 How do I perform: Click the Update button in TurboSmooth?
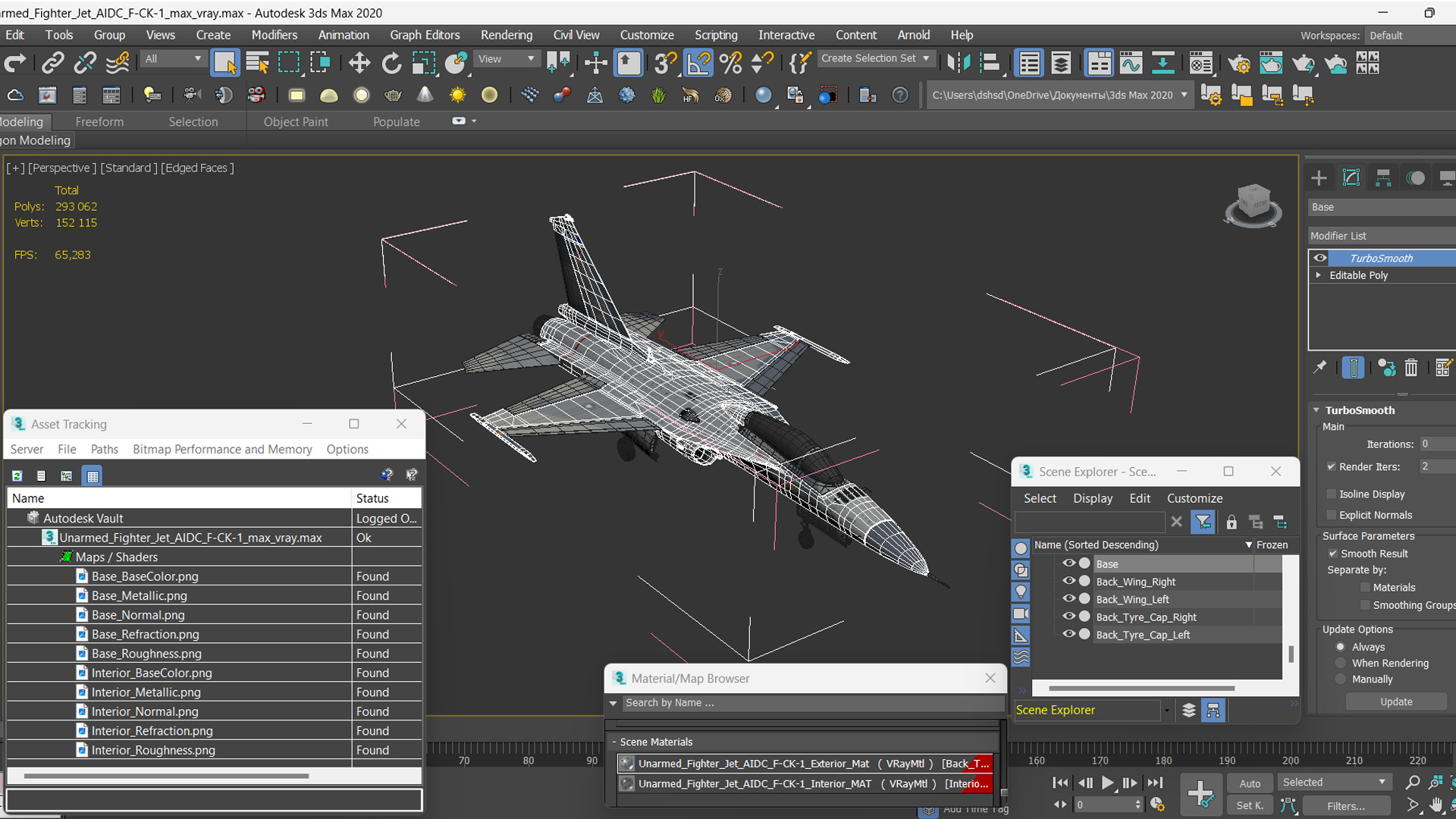pyautogui.click(x=1396, y=701)
